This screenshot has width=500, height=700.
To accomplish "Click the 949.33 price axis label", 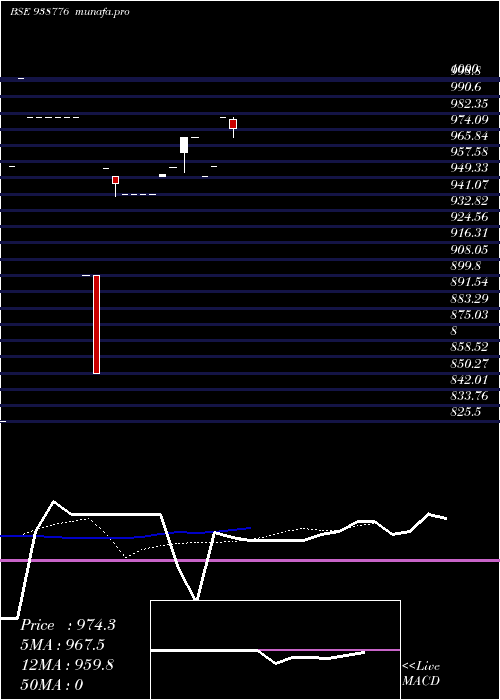I will [469, 168].
